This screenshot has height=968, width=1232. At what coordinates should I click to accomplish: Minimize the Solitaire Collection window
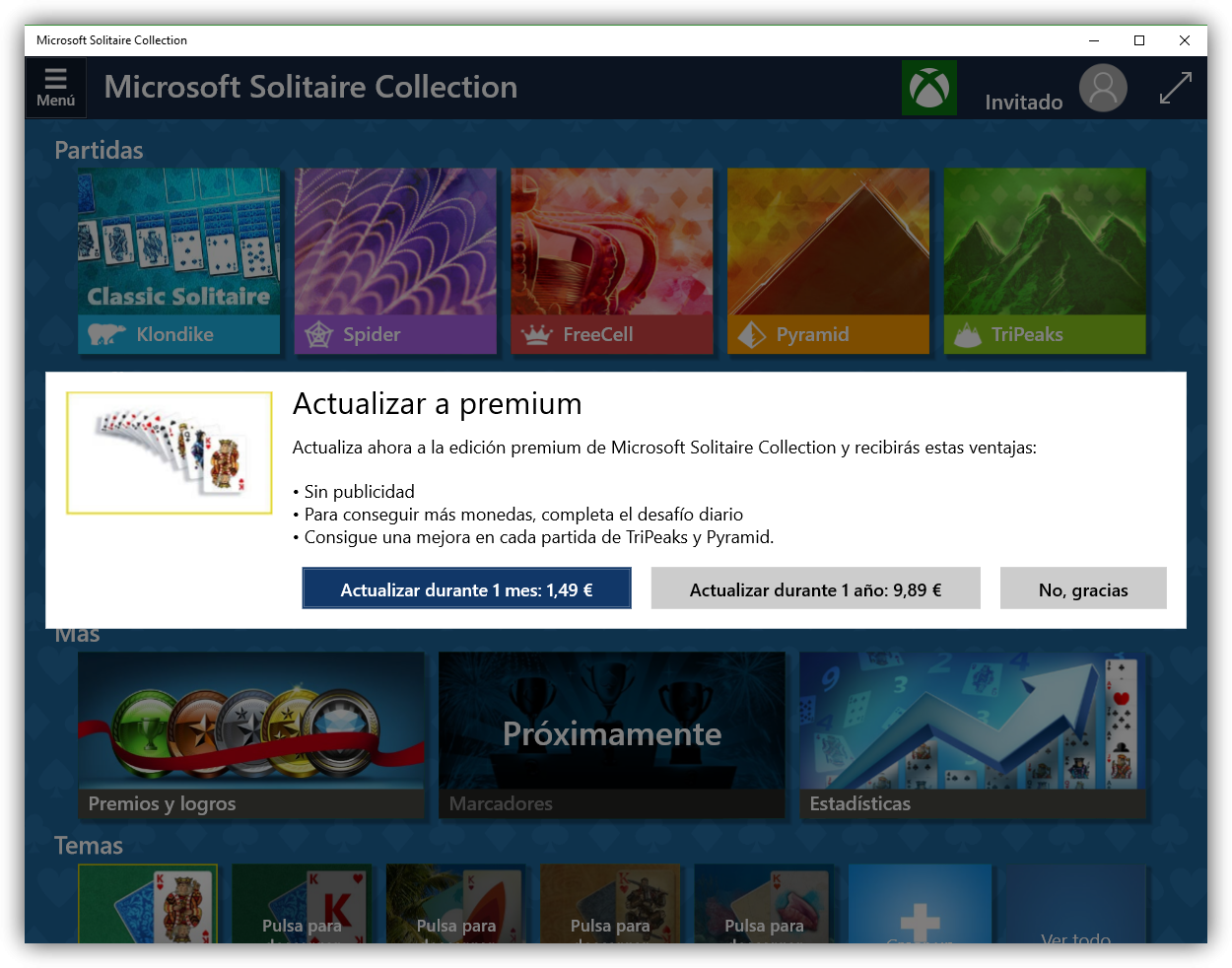1094,40
